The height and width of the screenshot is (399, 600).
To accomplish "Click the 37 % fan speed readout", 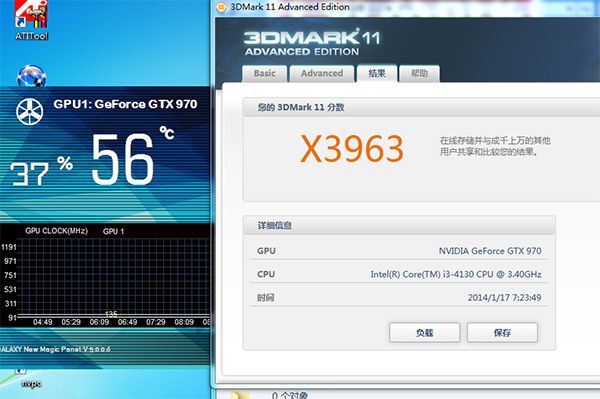I will click(x=41, y=171).
